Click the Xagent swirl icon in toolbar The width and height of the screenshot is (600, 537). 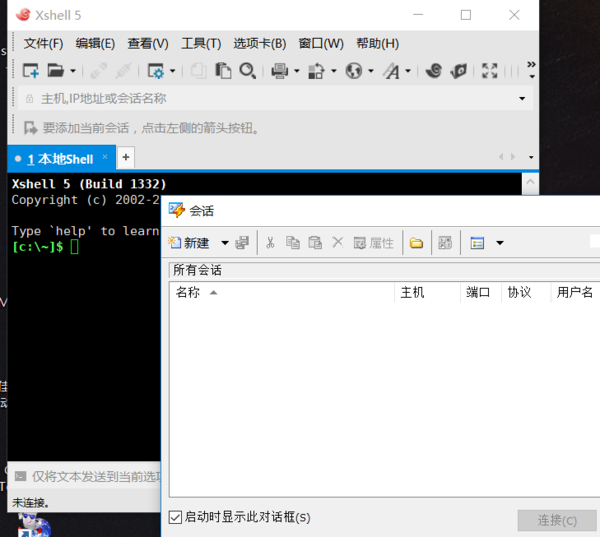(x=434, y=71)
